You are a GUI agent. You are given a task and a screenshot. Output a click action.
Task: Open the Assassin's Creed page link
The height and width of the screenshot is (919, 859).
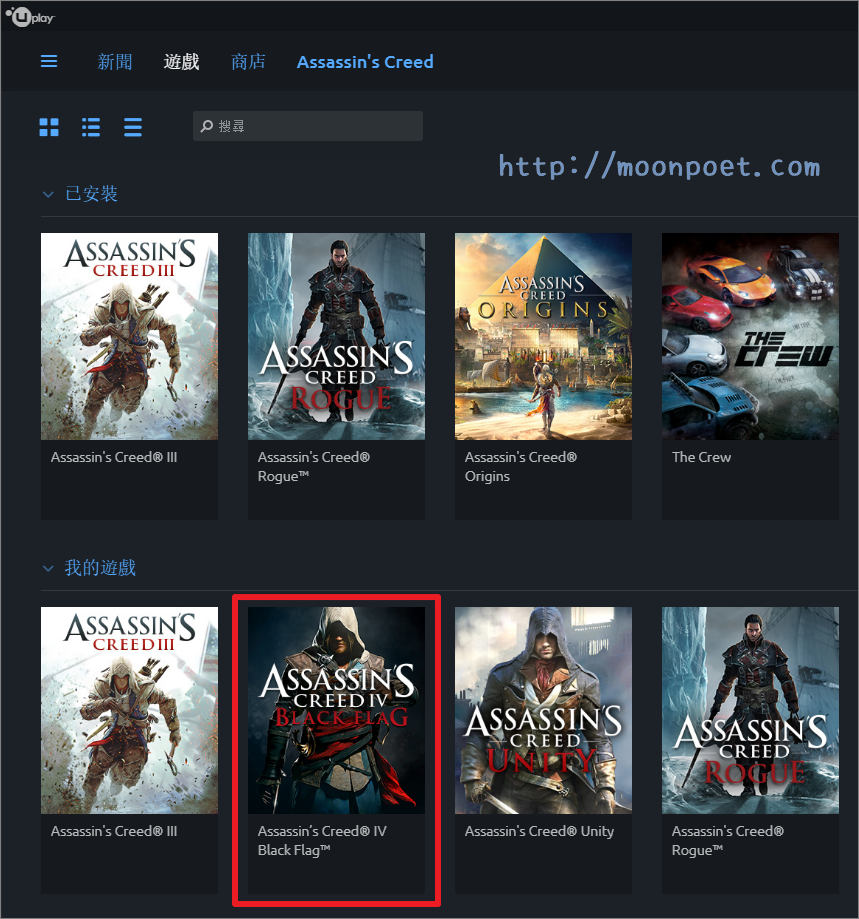tap(364, 61)
